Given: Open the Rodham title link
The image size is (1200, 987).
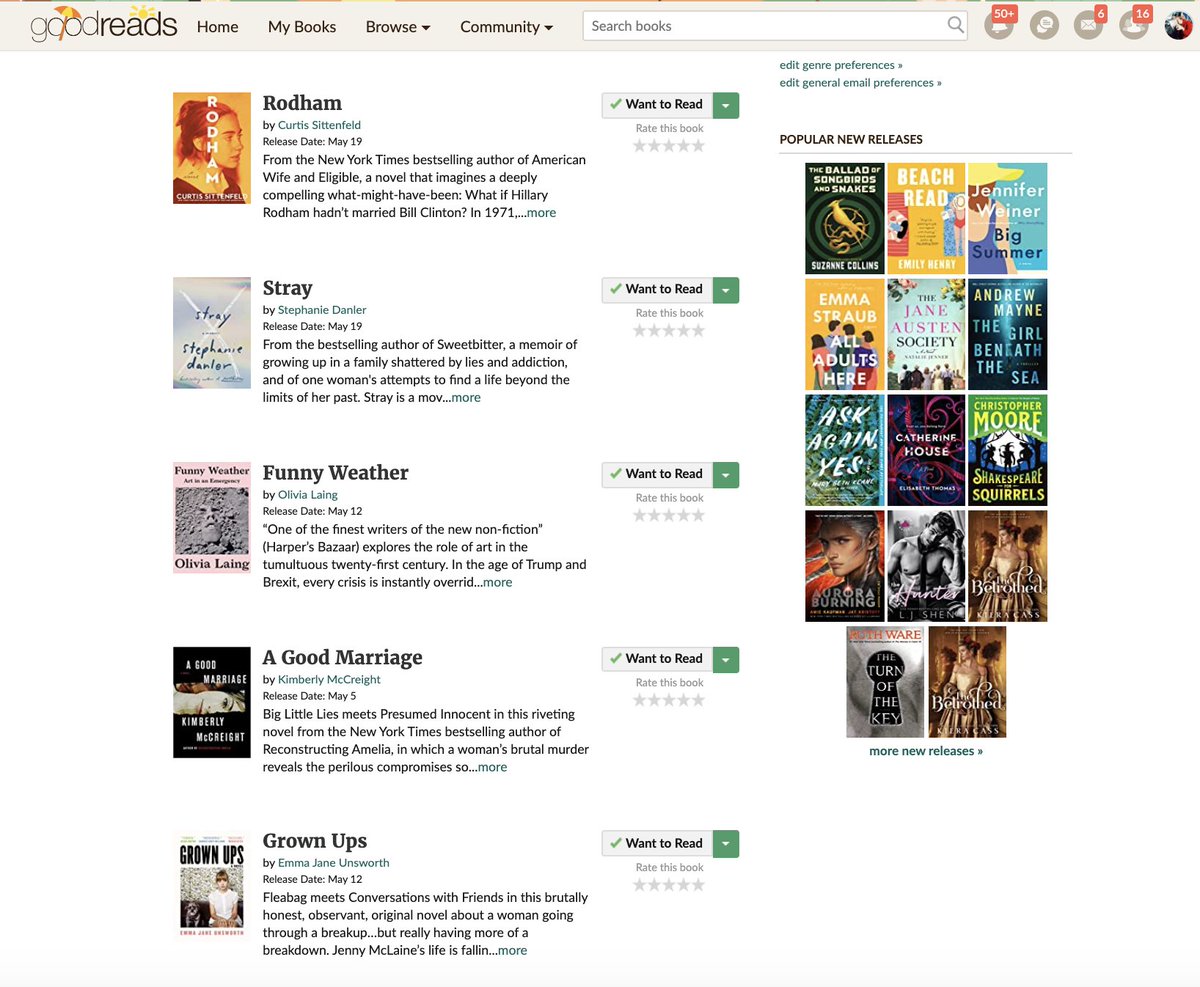Looking at the screenshot, I should (x=302, y=103).
